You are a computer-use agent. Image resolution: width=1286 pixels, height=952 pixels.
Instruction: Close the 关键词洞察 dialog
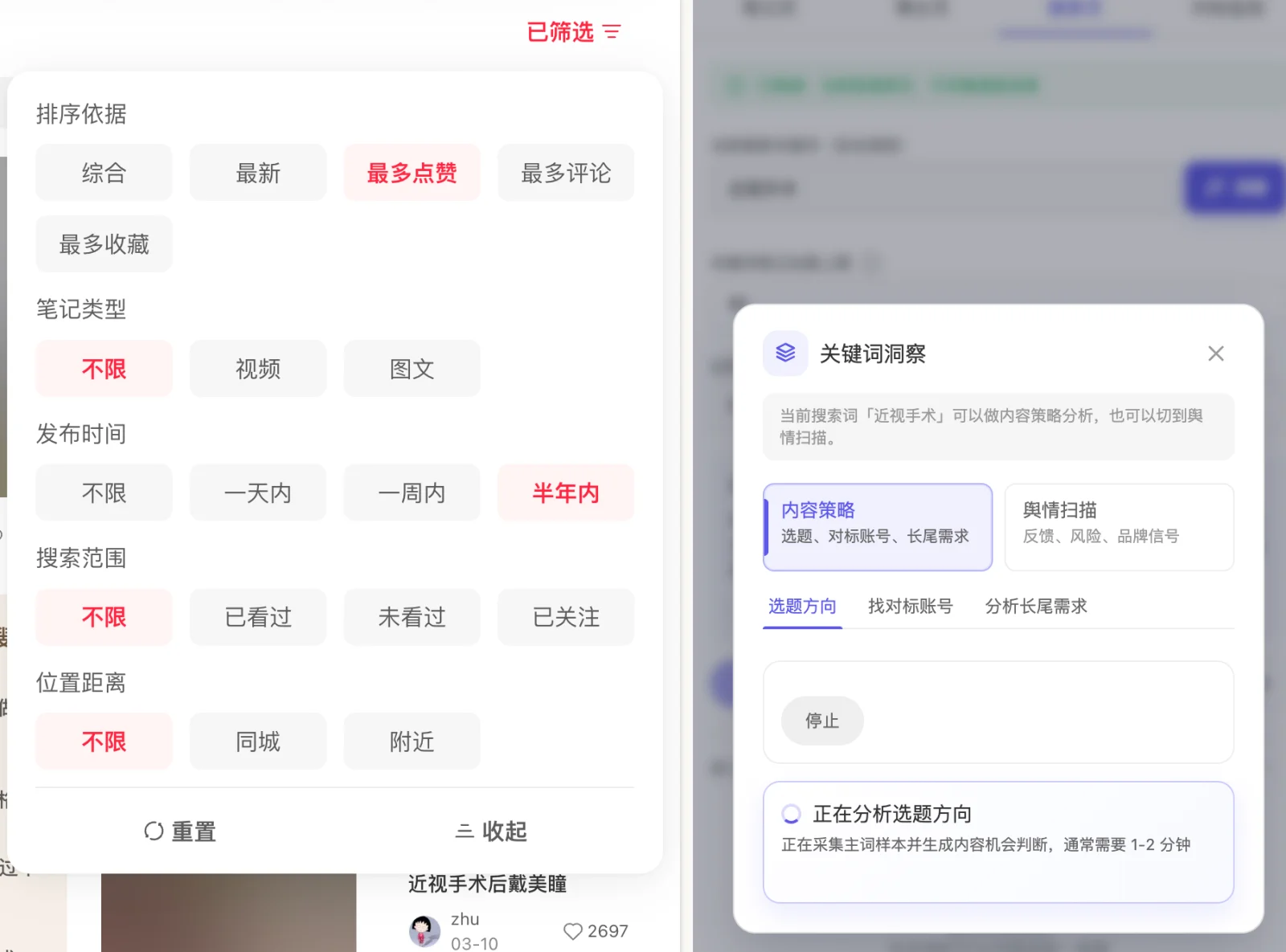(1215, 353)
